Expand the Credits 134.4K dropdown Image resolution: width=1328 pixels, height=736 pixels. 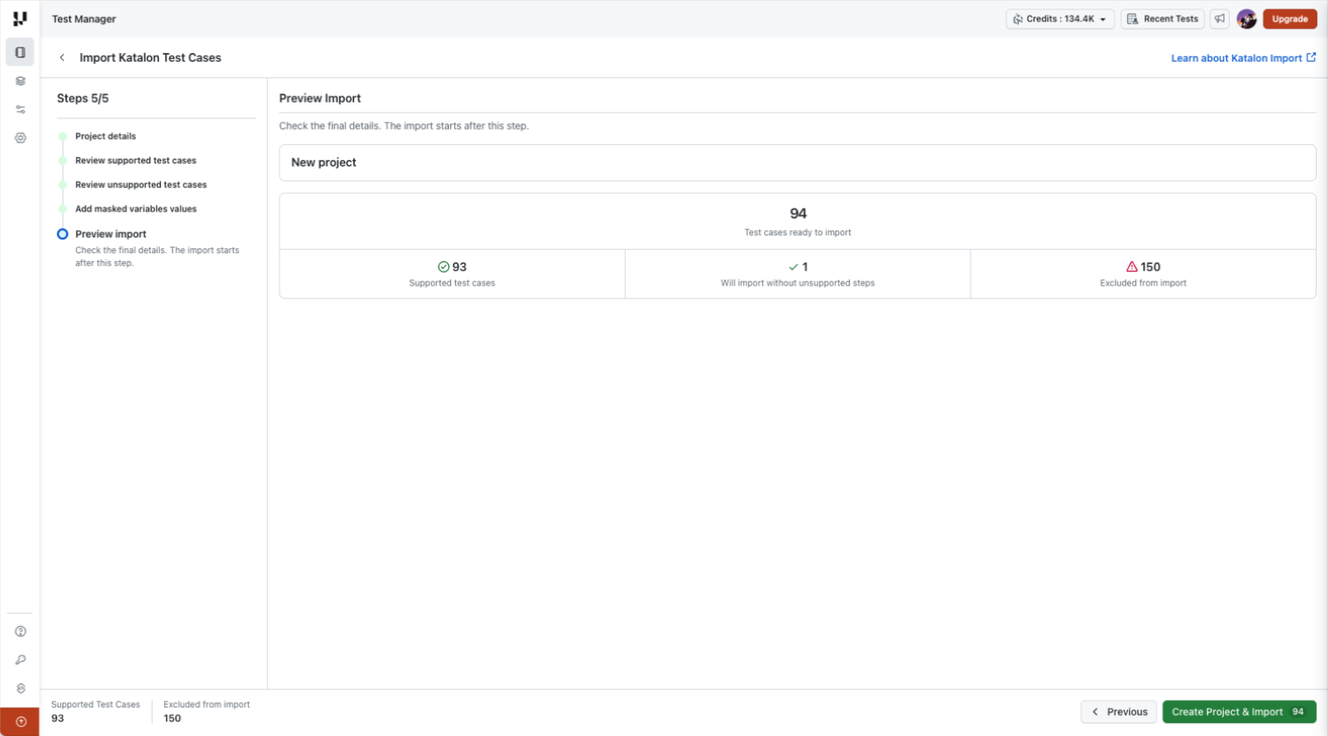point(1060,19)
